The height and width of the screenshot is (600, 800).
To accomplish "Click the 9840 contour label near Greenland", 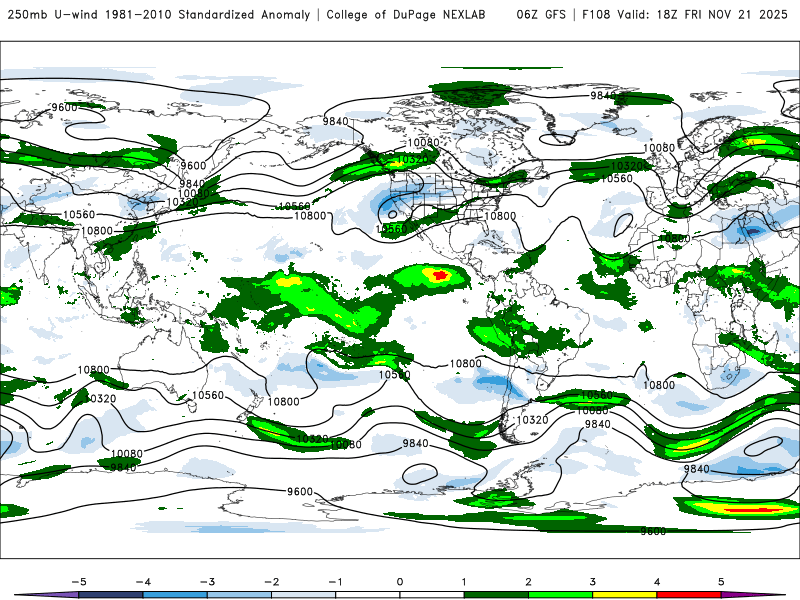I will 604,95.
